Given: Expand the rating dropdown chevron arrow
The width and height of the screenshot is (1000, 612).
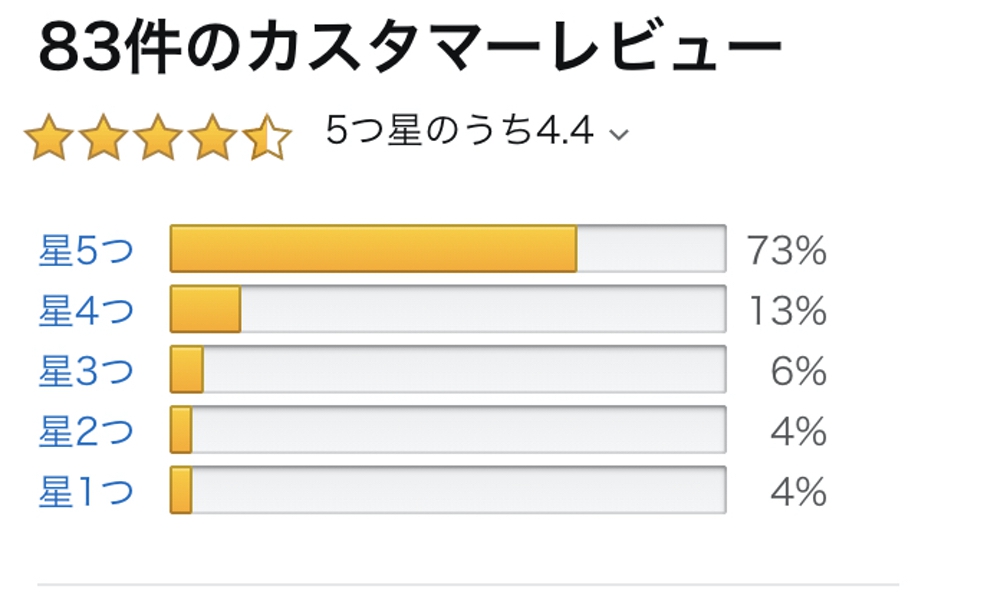Looking at the screenshot, I should click(619, 135).
